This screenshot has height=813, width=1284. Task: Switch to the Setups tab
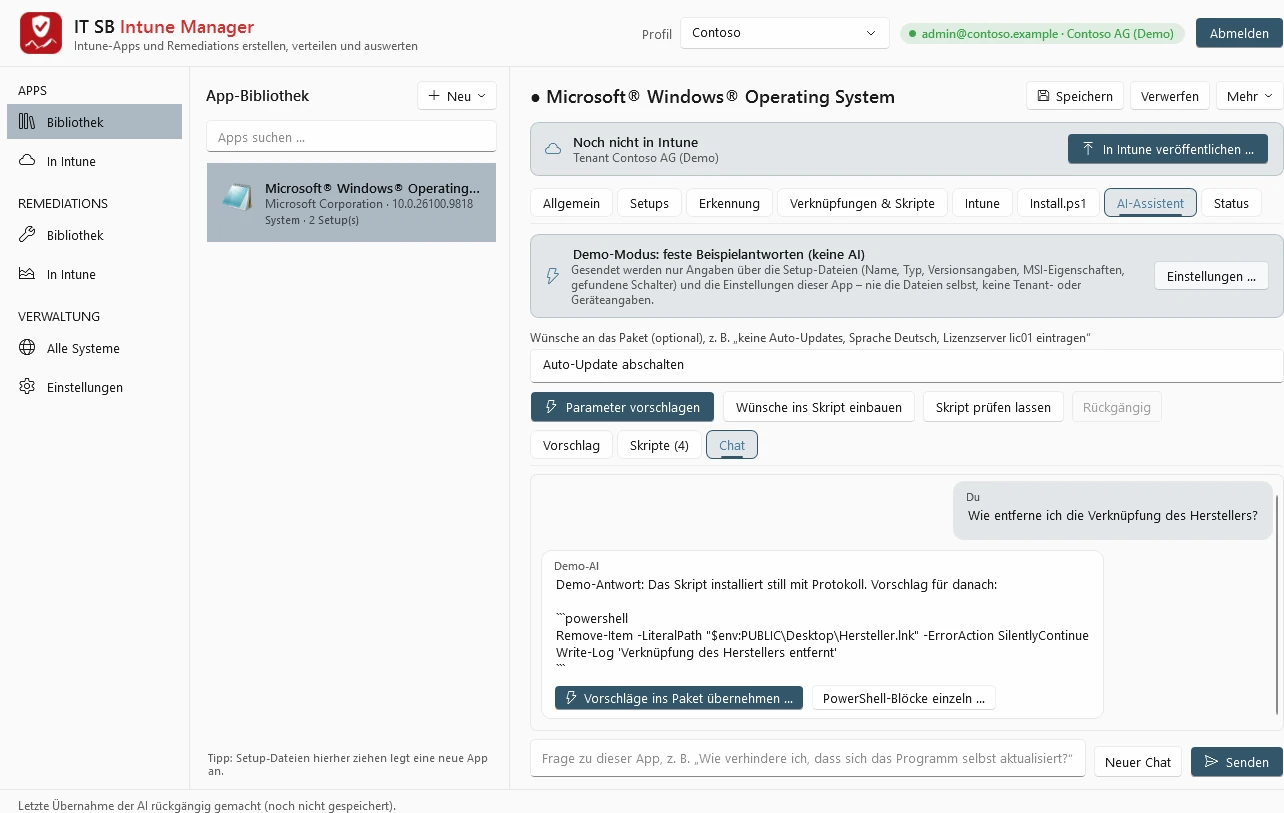point(649,203)
